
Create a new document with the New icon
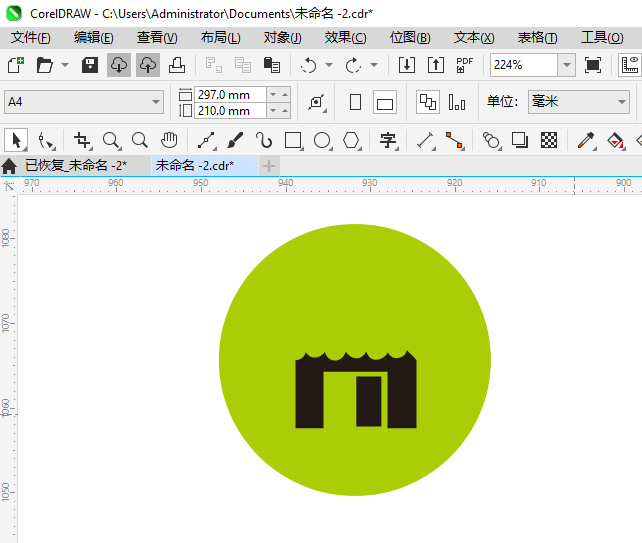[x=16, y=65]
